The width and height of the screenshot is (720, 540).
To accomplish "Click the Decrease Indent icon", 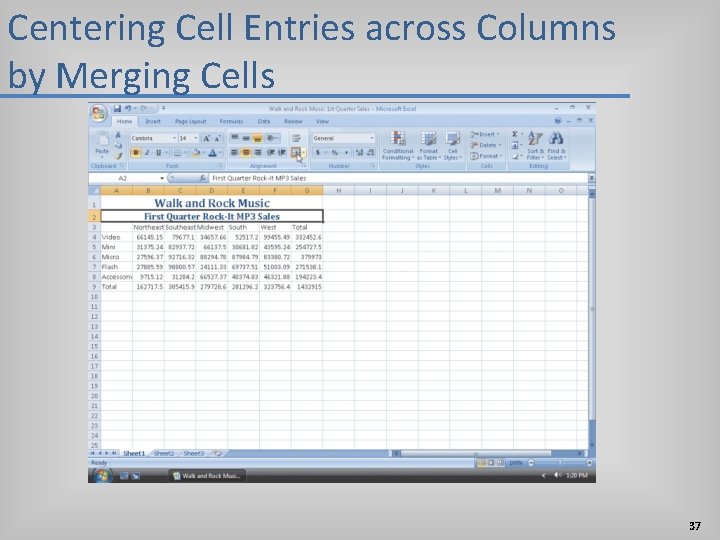I will point(271,152).
